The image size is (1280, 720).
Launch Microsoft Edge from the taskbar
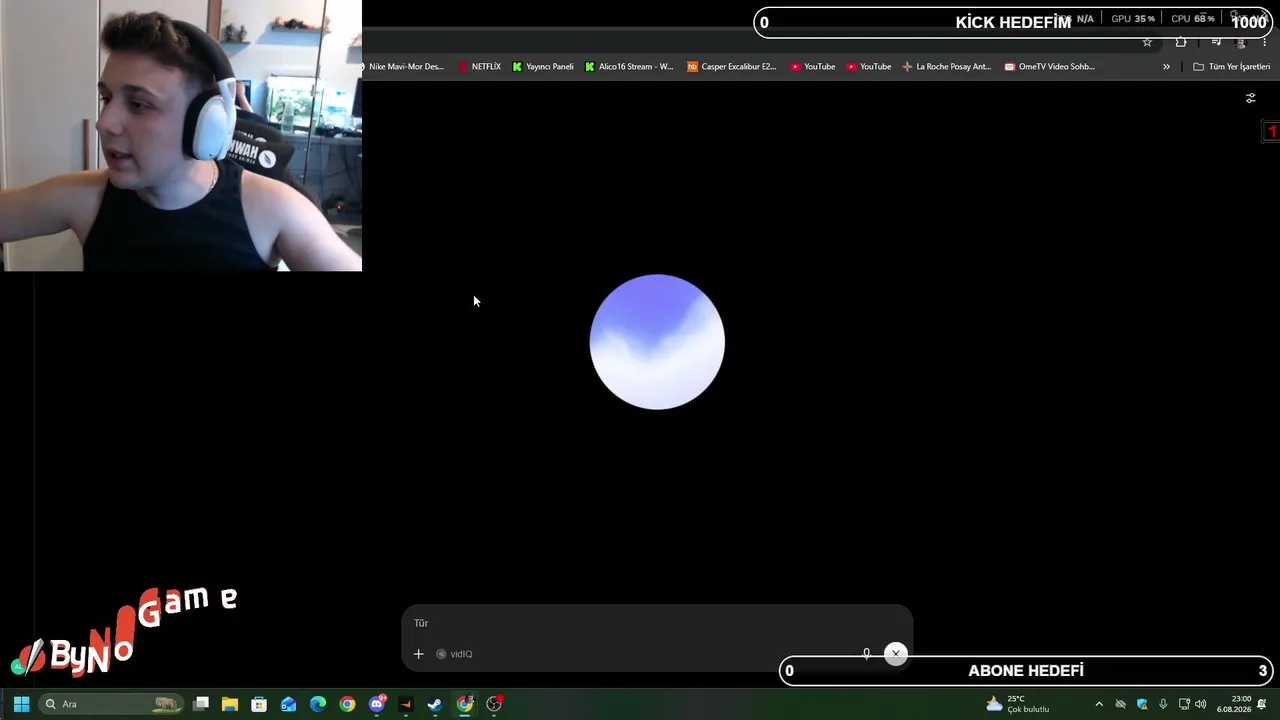[x=318, y=704]
